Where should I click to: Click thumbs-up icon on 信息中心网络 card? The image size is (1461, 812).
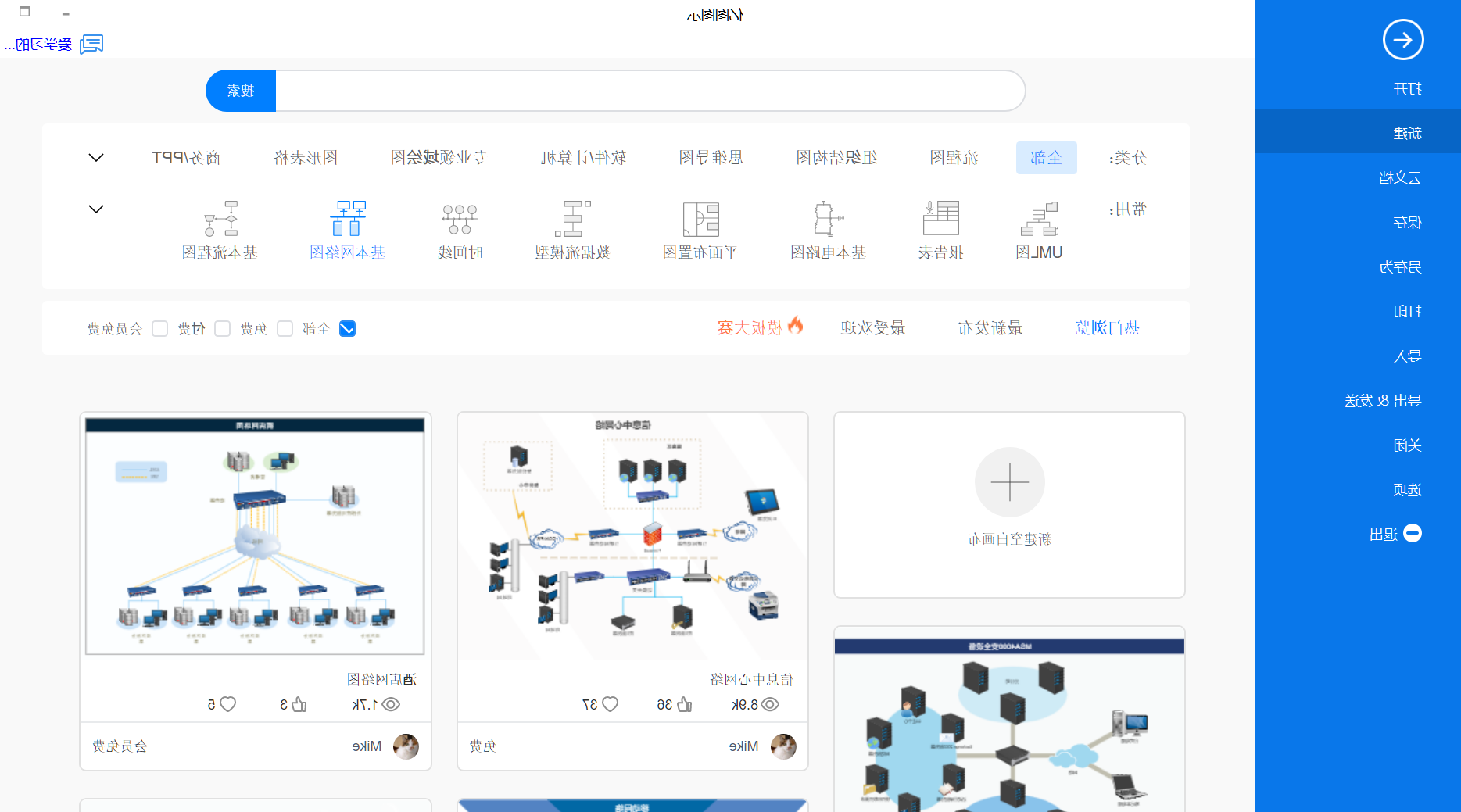coord(684,704)
